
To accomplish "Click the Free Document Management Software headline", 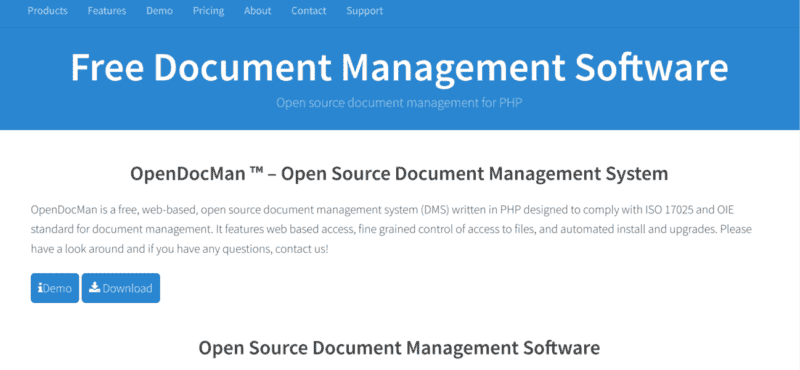I will coord(399,67).
